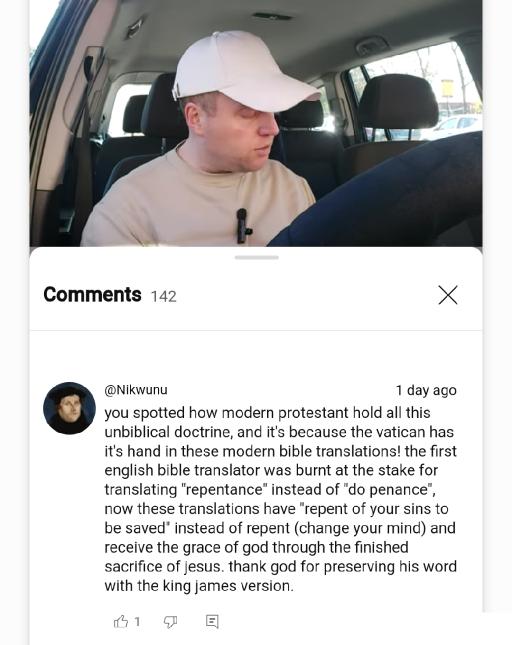Click the Comments header title
Image resolution: width=512 pixels, height=645 pixels.
click(x=92, y=295)
